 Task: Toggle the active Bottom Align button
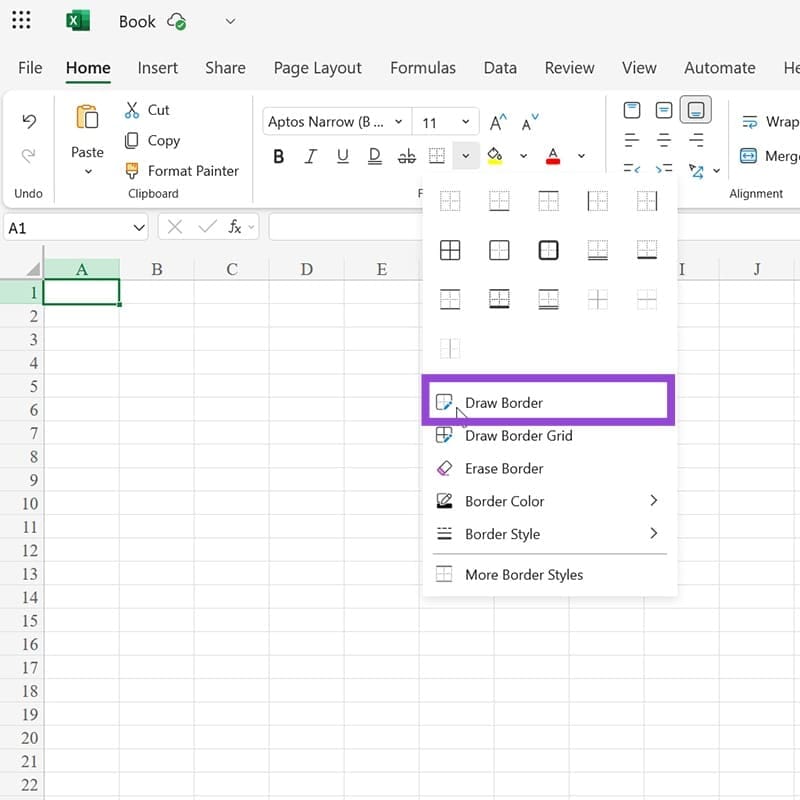point(696,110)
